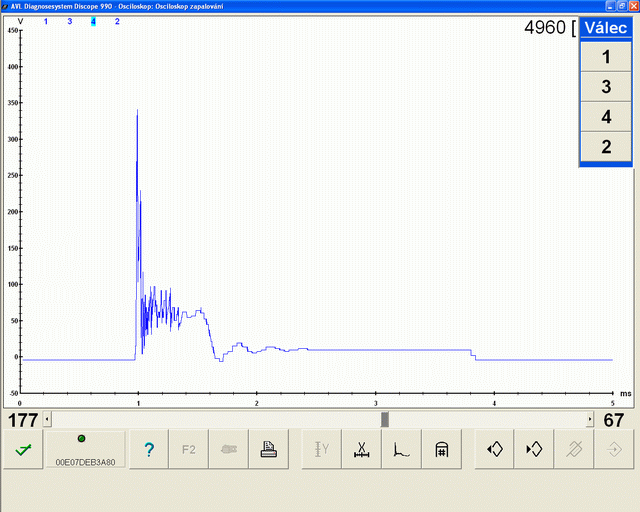Viewport: 640px width, 512px height.
Task: Select cylinder 3 in the Válec panel
Action: coord(606,87)
